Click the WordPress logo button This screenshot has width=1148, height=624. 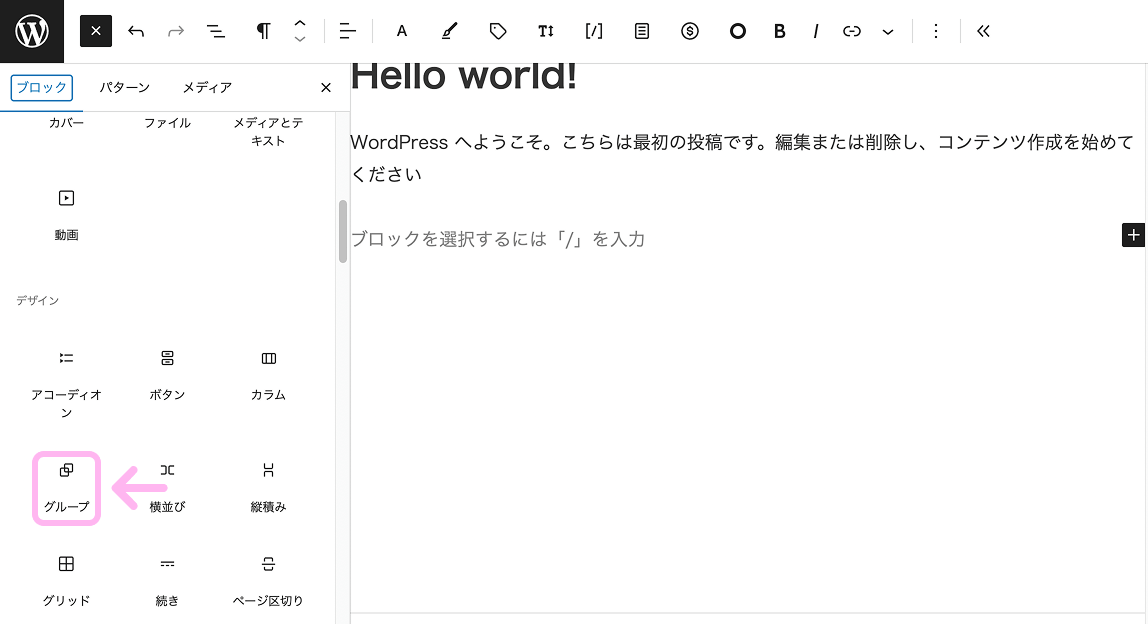click(x=31, y=31)
